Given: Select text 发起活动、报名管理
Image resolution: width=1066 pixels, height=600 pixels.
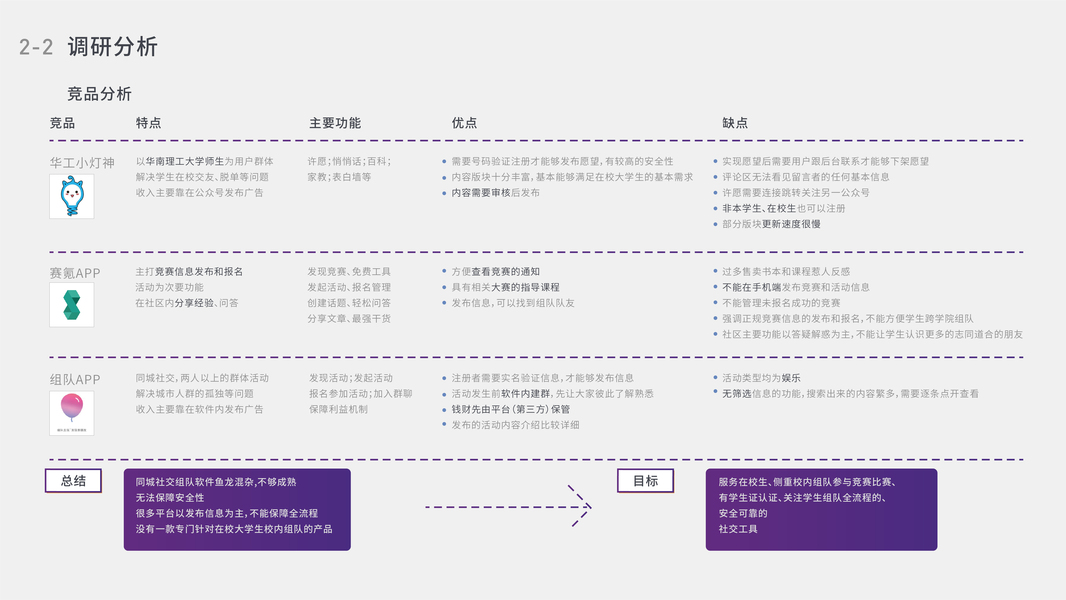Looking at the screenshot, I should [x=349, y=287].
